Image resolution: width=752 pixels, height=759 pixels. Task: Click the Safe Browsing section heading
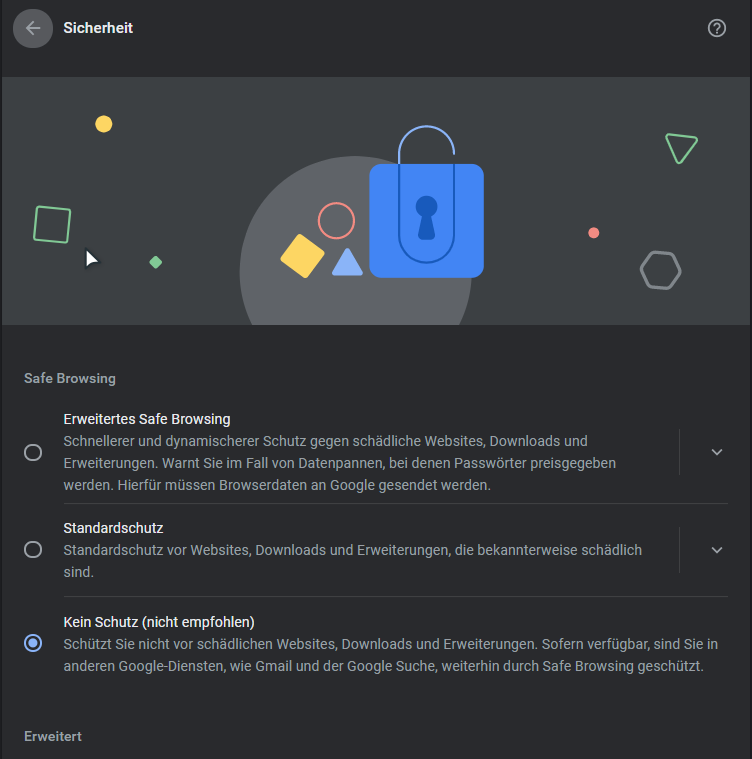click(70, 378)
